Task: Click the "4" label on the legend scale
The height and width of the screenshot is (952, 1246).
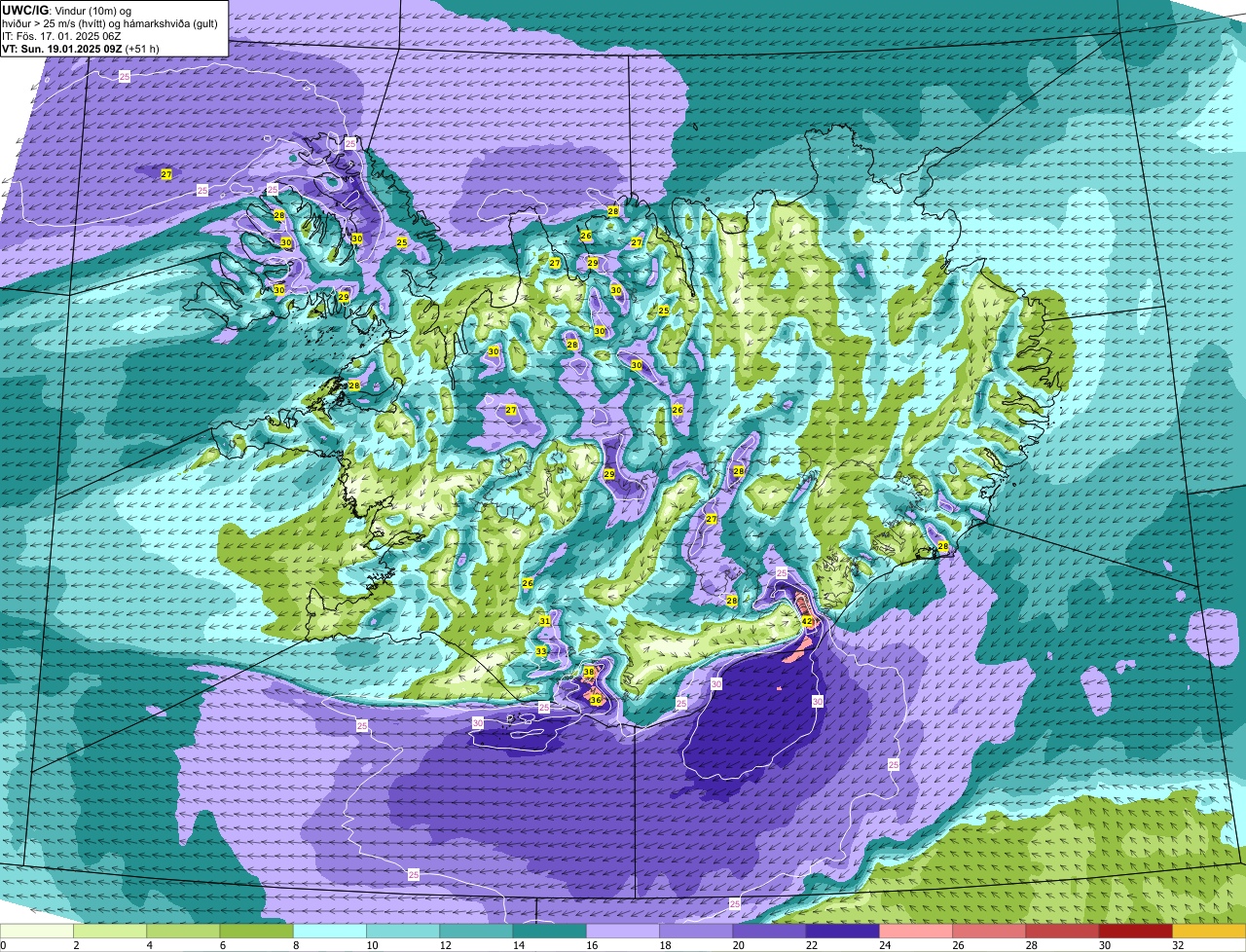Action: [x=148, y=945]
